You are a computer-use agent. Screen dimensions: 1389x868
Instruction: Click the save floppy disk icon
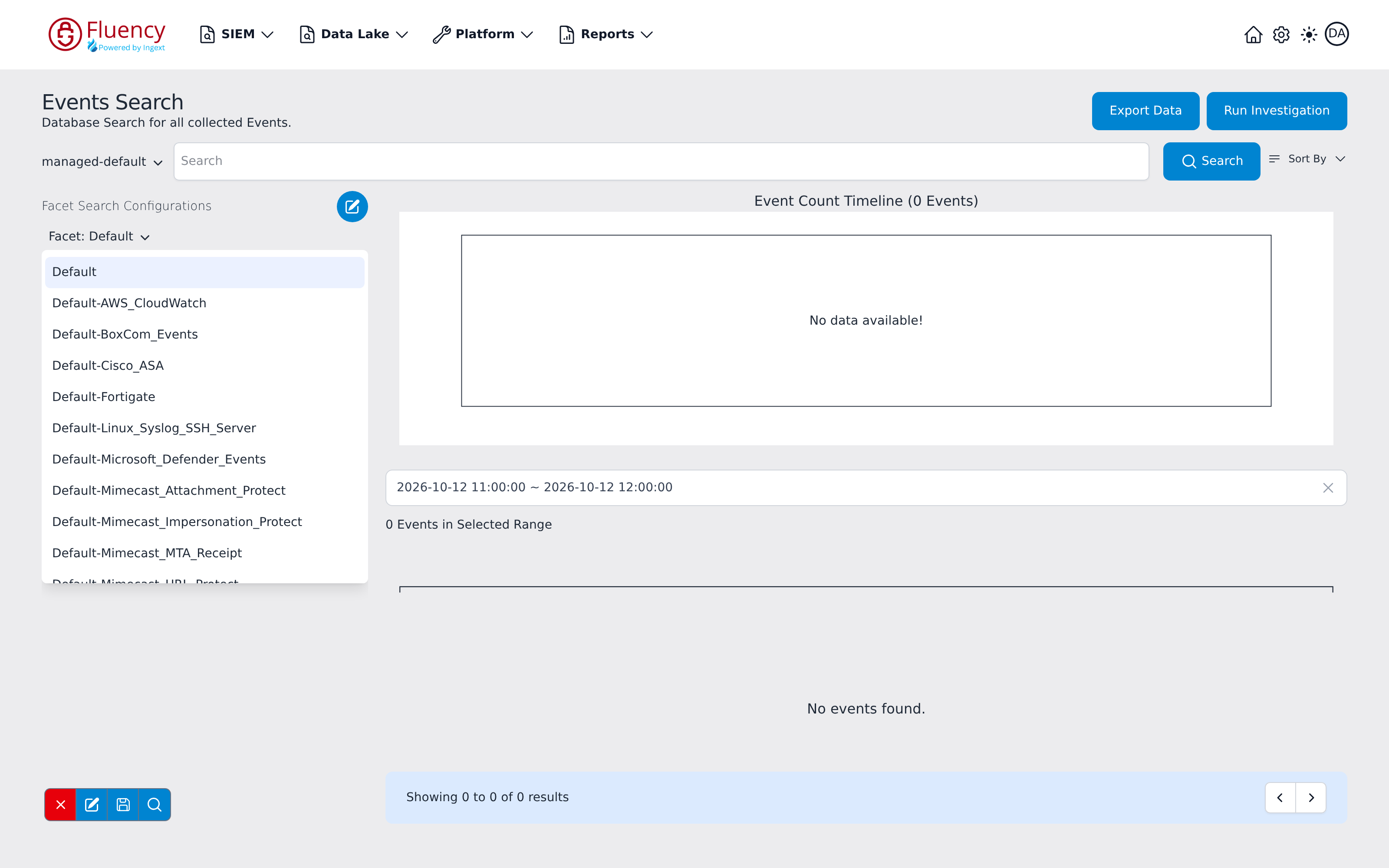click(x=123, y=805)
